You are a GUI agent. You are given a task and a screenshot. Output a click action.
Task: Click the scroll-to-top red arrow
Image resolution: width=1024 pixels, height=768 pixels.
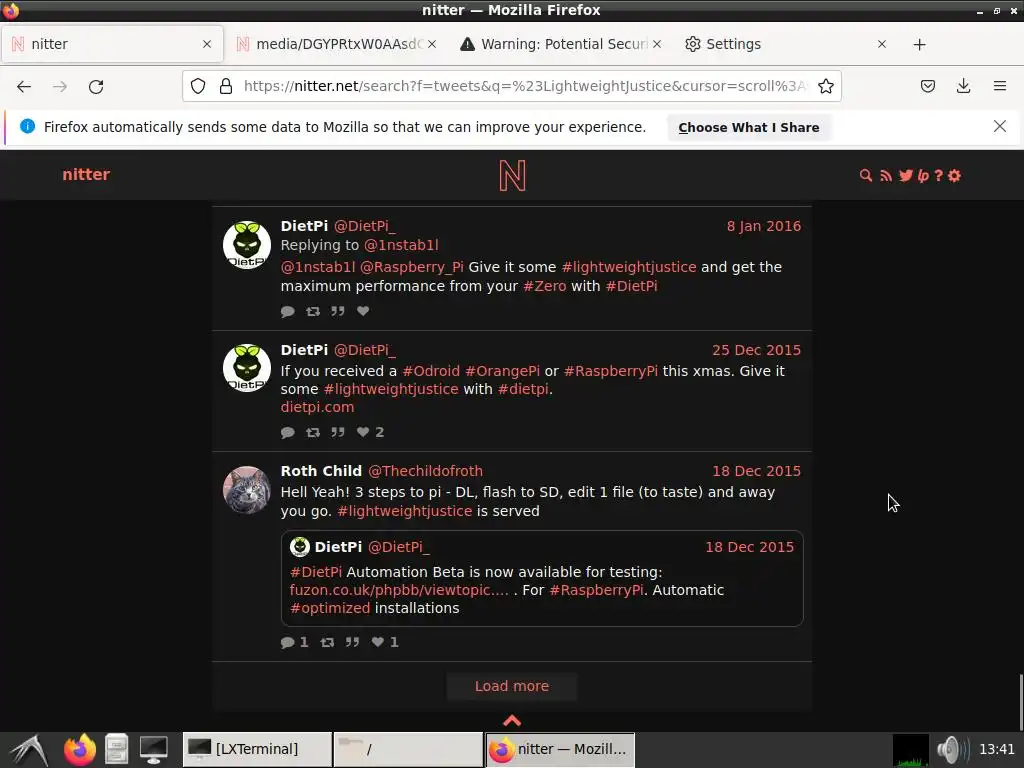tap(512, 721)
